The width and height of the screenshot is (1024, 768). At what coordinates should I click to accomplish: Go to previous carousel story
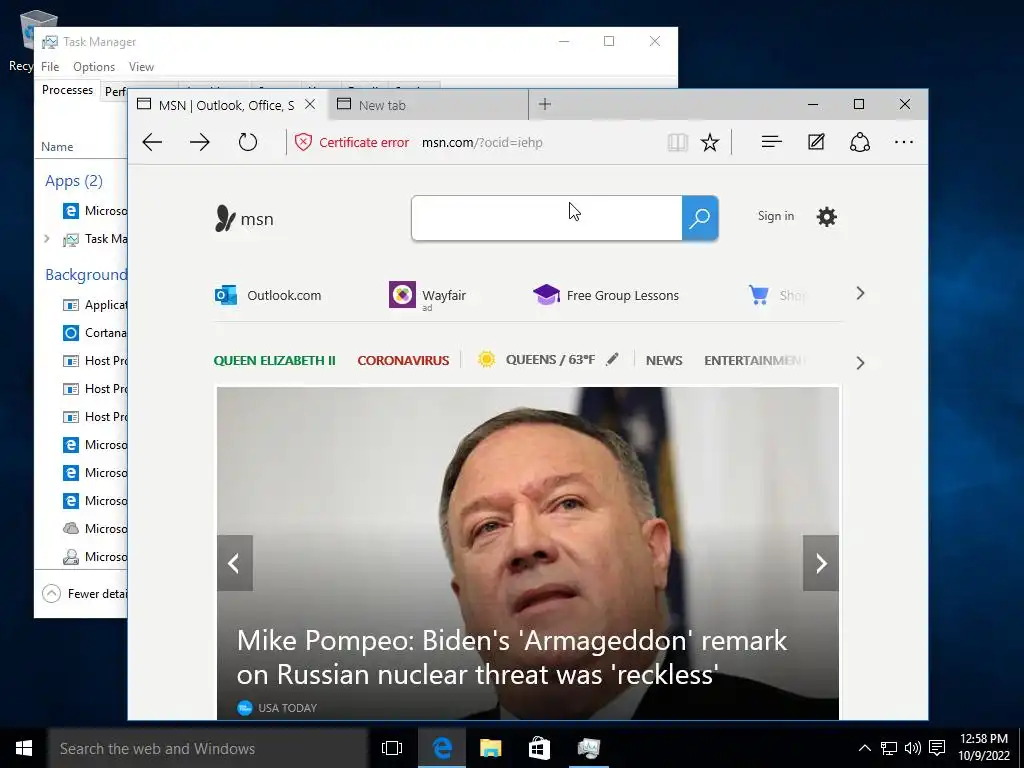pyautogui.click(x=234, y=564)
